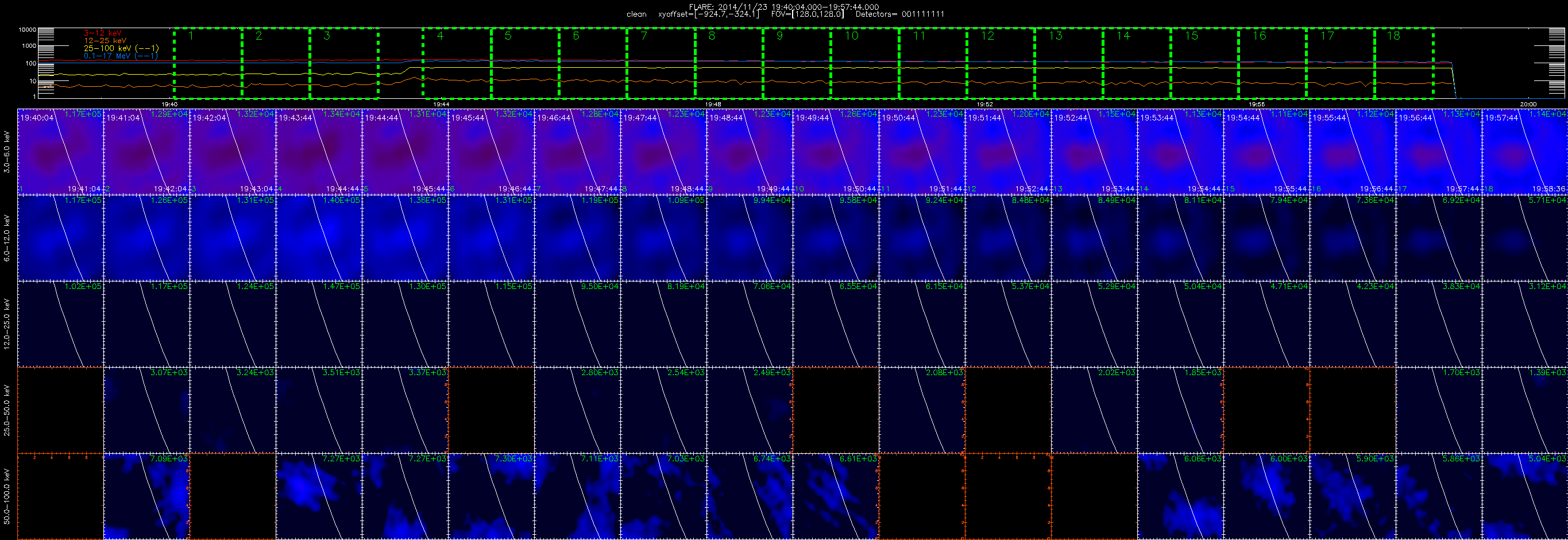Open 3-6 keV image starting 19:49:44
This screenshot has height=540, width=1568.
pyautogui.click(x=836, y=152)
